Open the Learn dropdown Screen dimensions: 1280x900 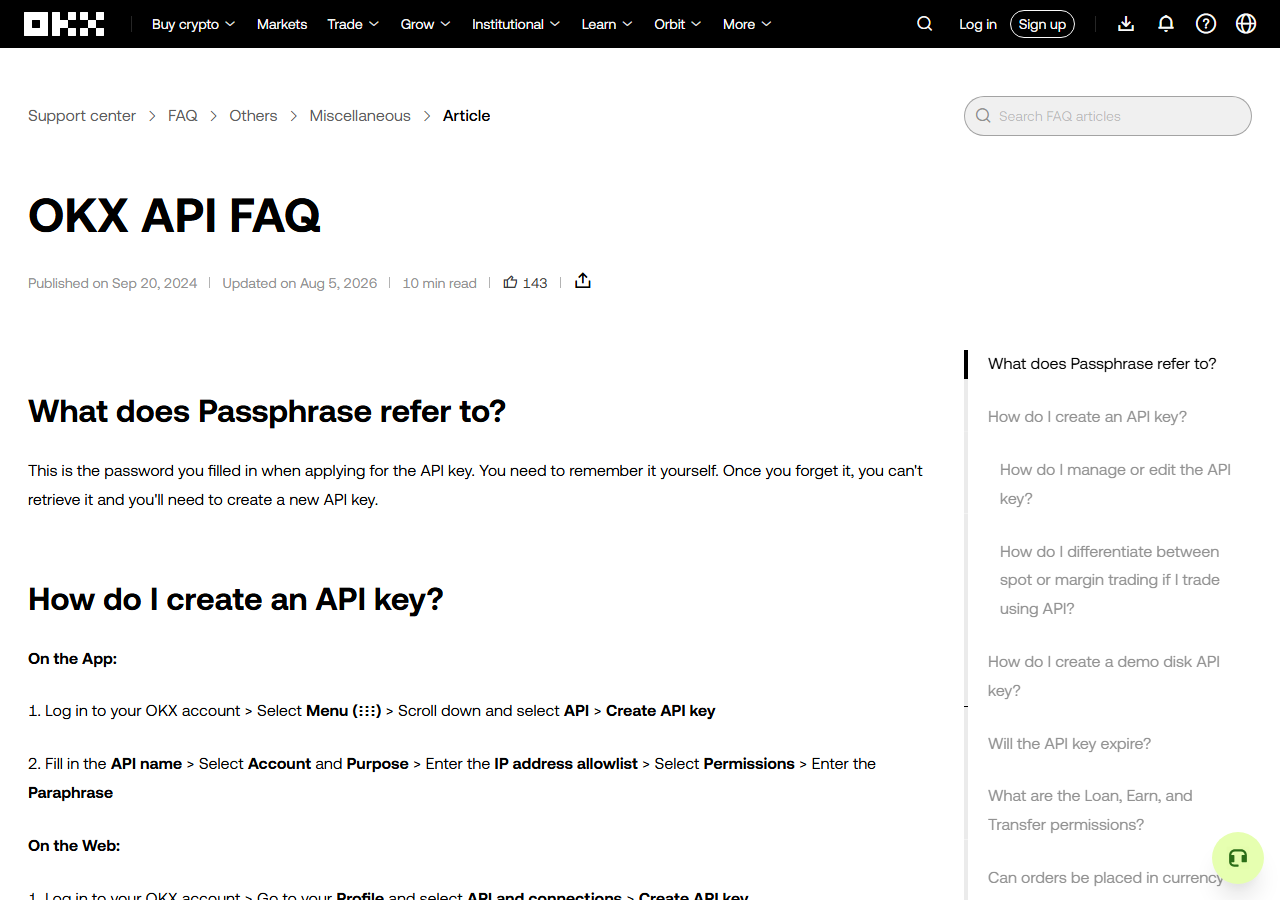607,24
